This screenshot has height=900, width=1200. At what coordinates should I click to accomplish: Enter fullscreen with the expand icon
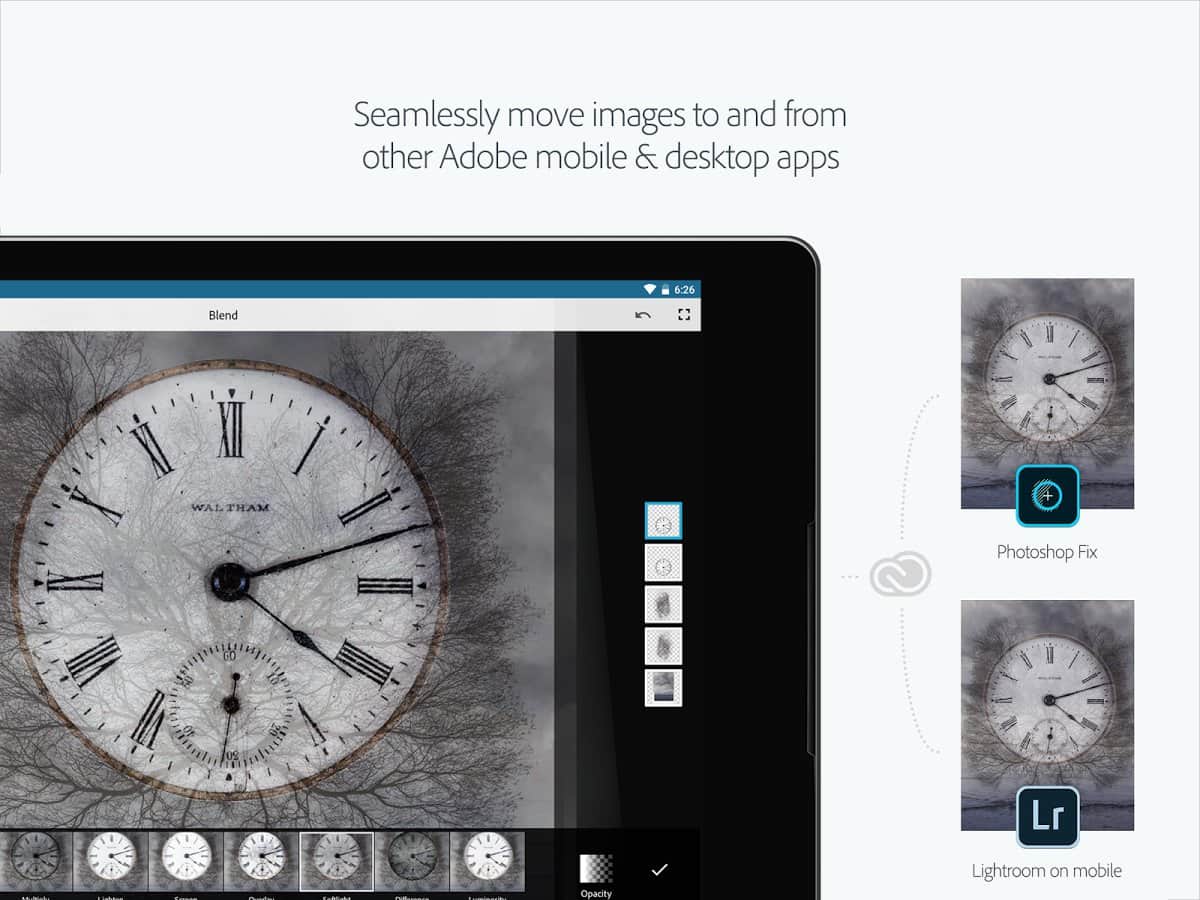pyautogui.click(x=684, y=315)
